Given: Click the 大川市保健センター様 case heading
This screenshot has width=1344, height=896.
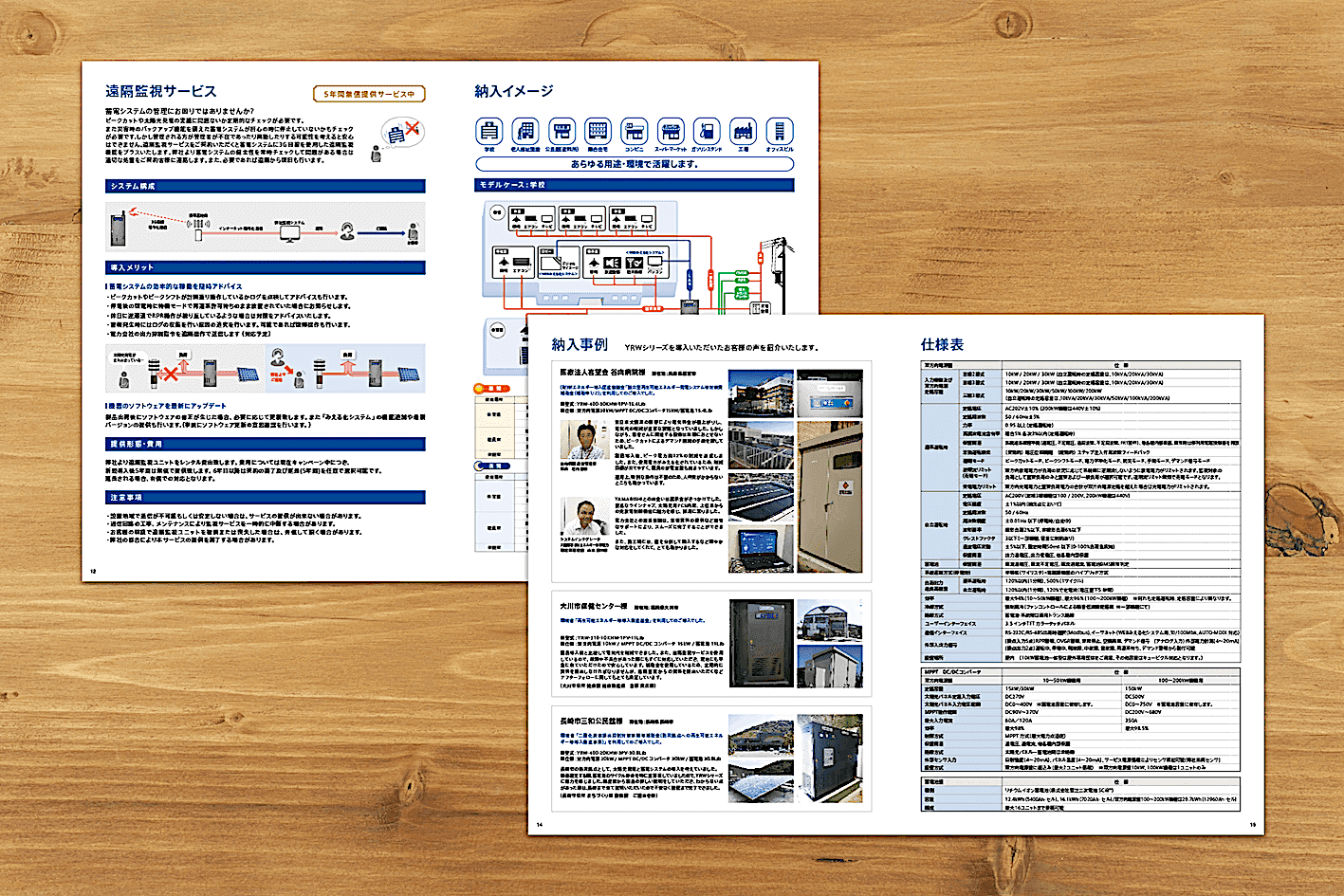Looking at the screenshot, I should point(594,606).
